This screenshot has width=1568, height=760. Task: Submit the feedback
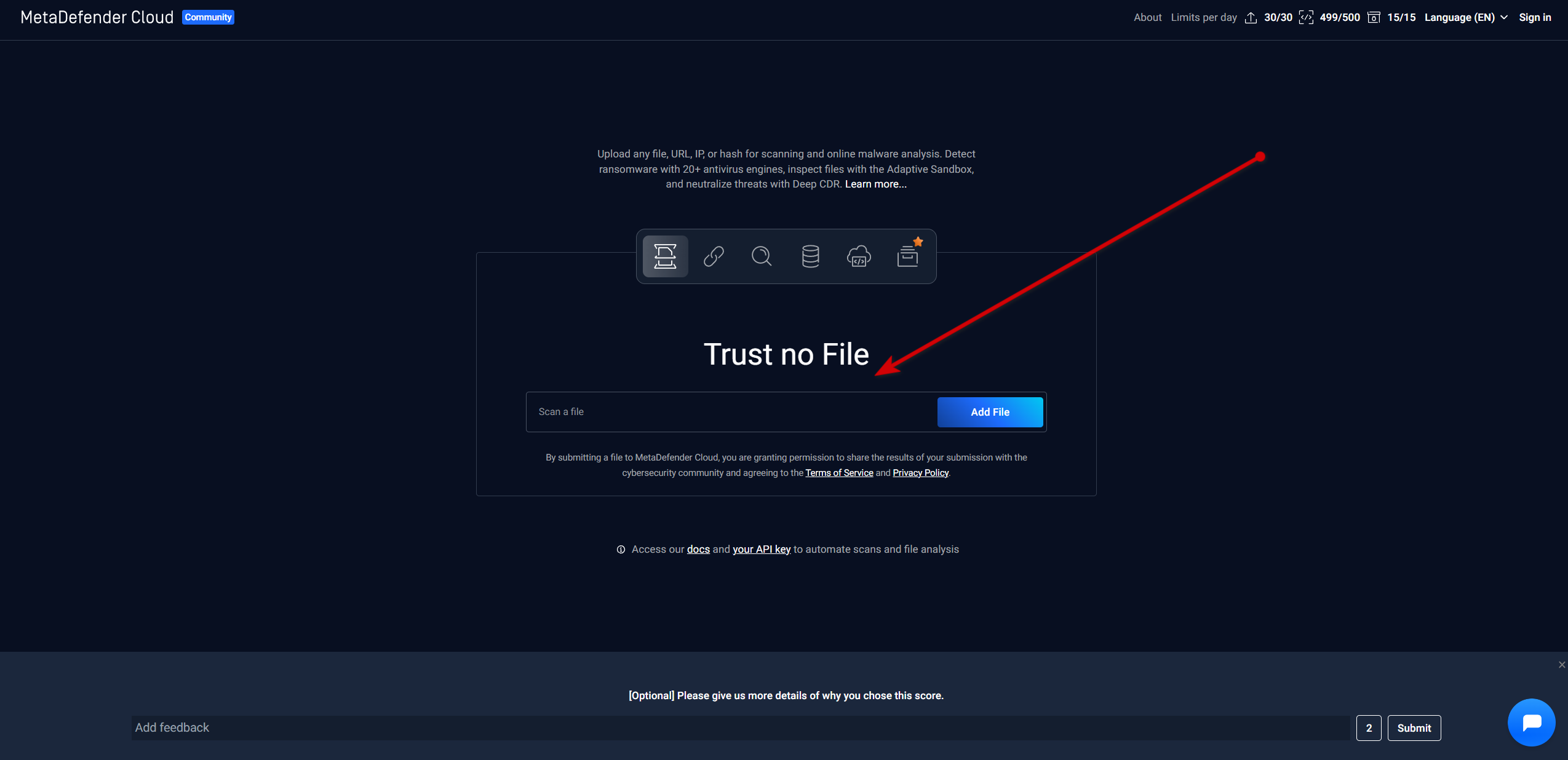click(1414, 728)
